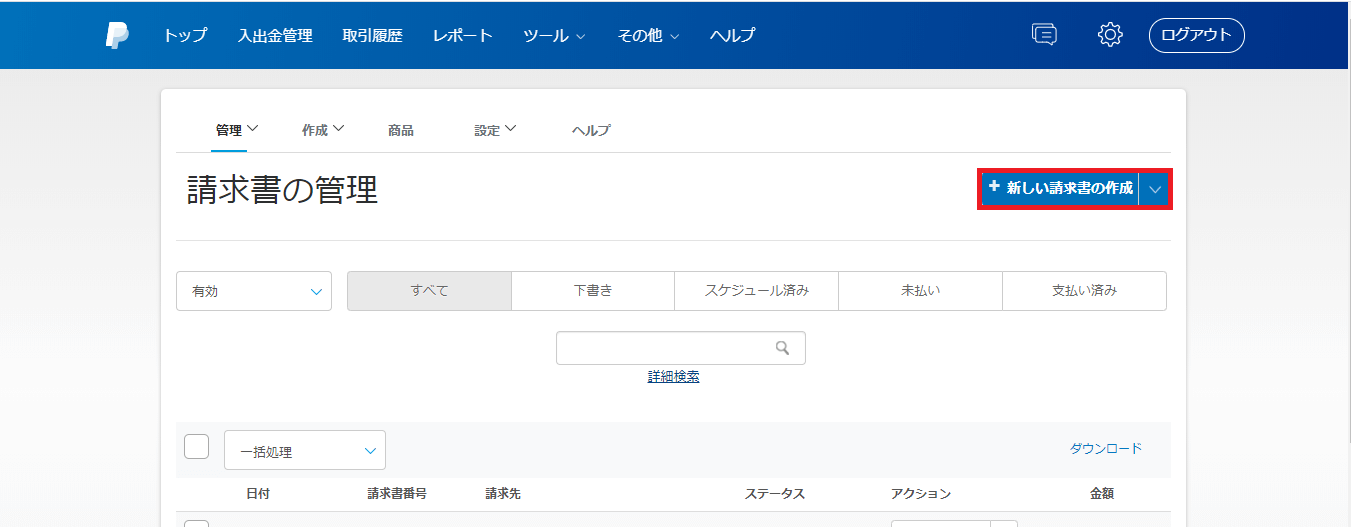The width and height of the screenshot is (1351, 527).
Task: Open the 一括処理 bulk action dropdown
Action: click(x=305, y=451)
